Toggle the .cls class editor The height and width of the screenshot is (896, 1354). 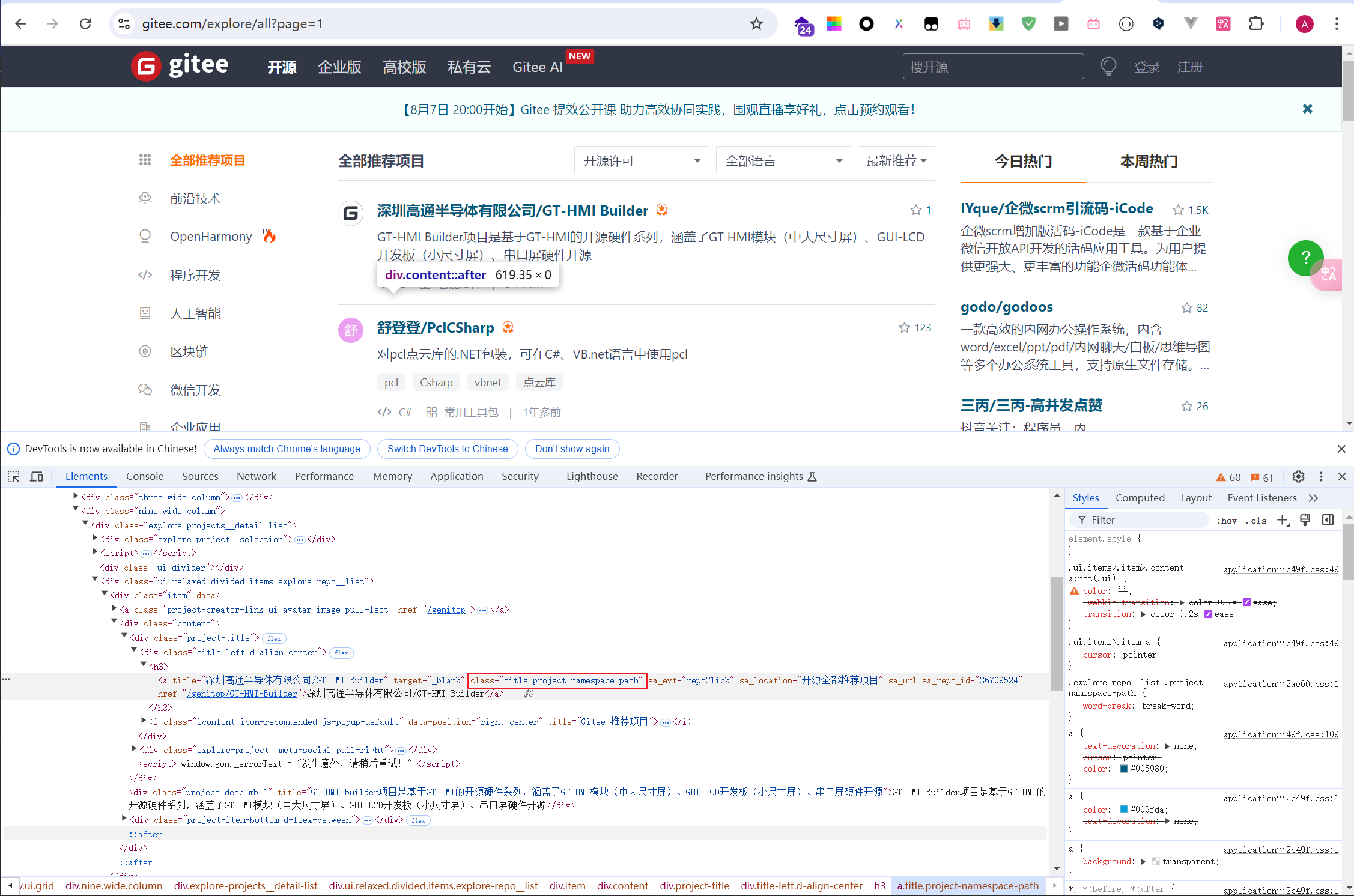[x=1256, y=521]
